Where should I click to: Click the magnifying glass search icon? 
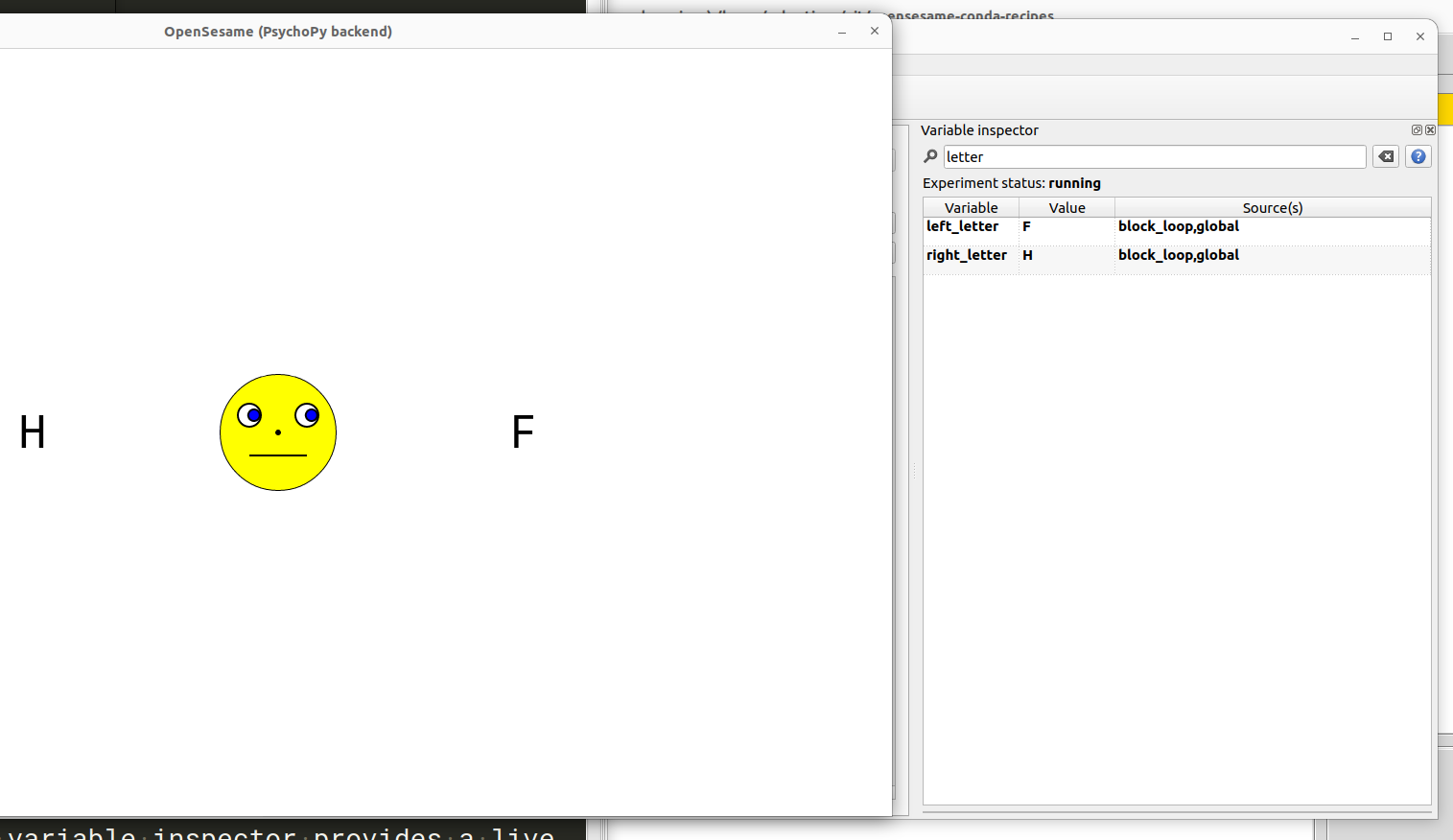pyautogui.click(x=929, y=156)
